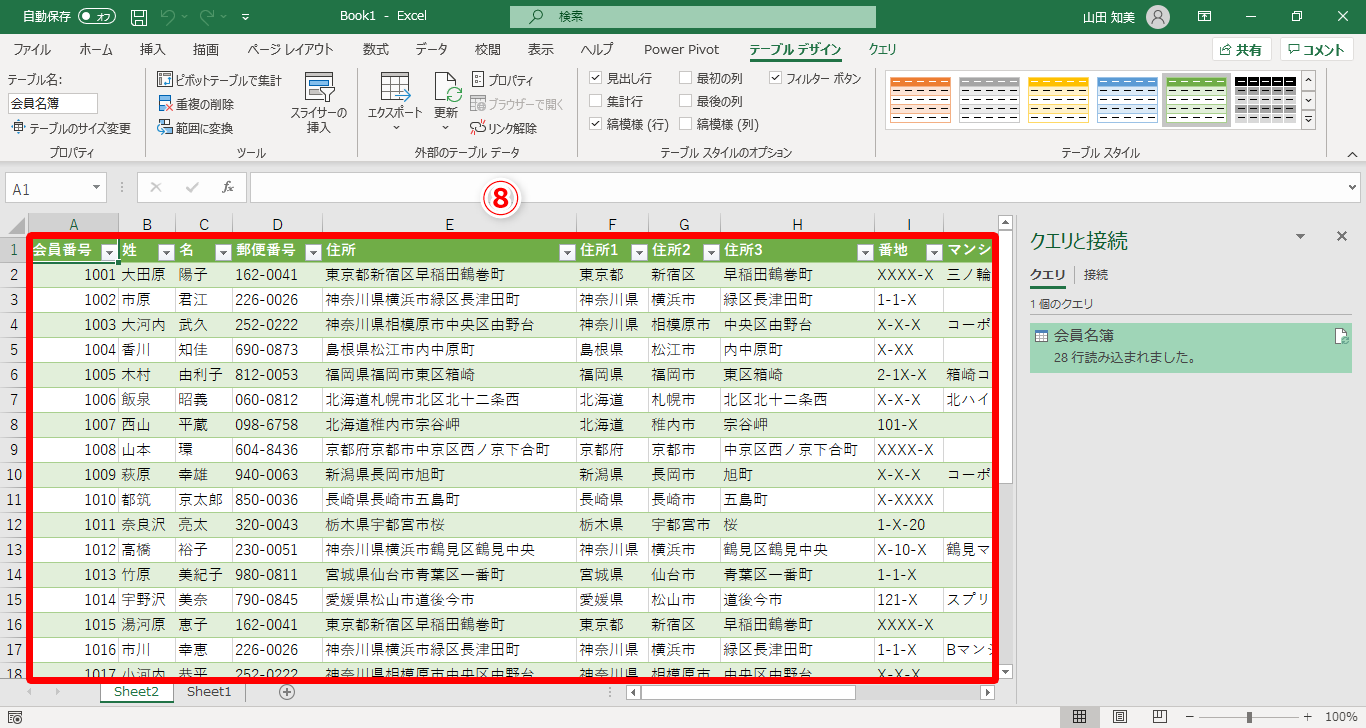Open the 会員番号 column filter dropdown

click(109, 252)
